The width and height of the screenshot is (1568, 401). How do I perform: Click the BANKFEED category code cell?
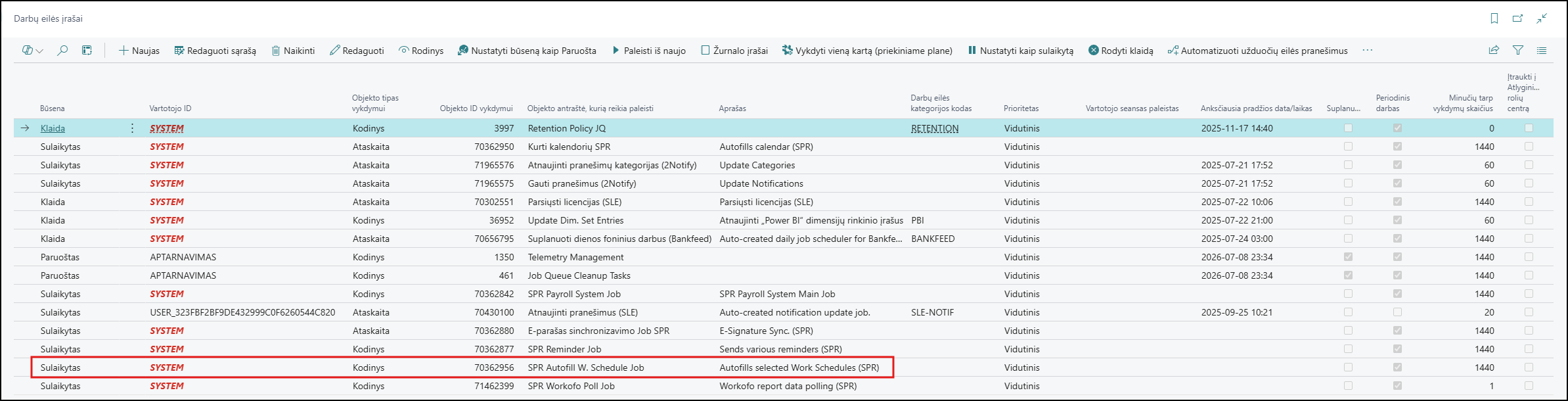pos(933,239)
